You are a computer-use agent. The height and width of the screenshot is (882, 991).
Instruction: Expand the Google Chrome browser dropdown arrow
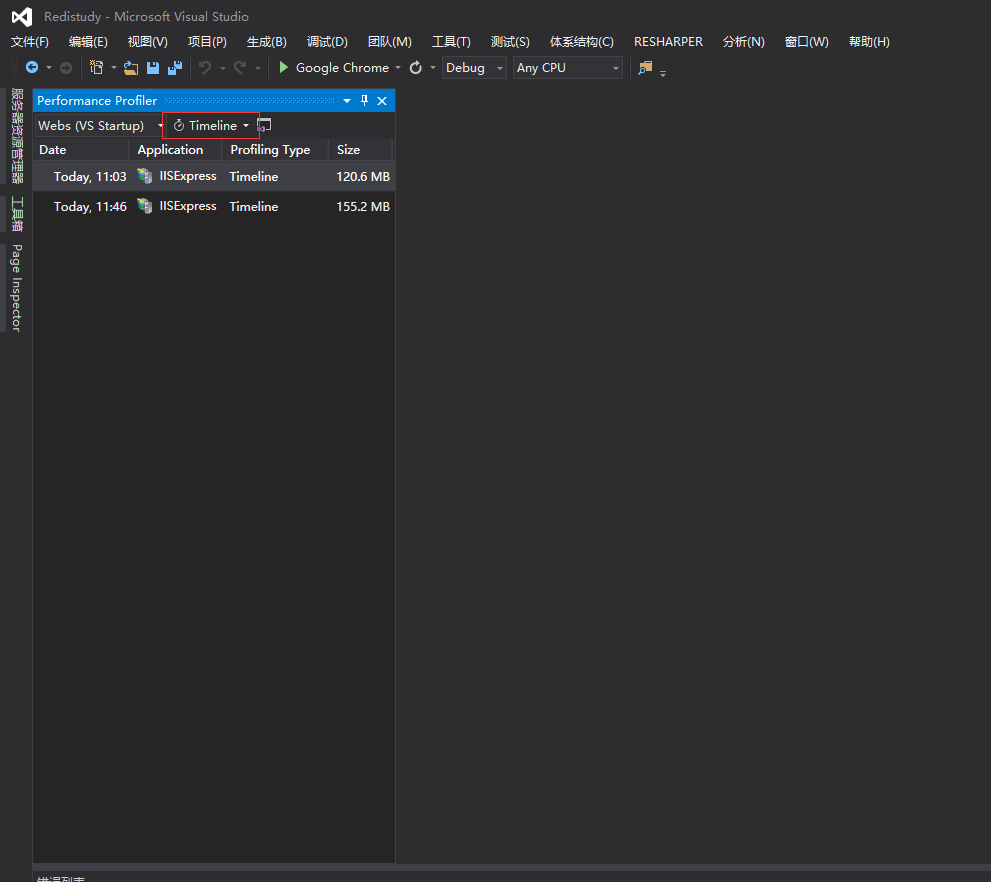[398, 68]
